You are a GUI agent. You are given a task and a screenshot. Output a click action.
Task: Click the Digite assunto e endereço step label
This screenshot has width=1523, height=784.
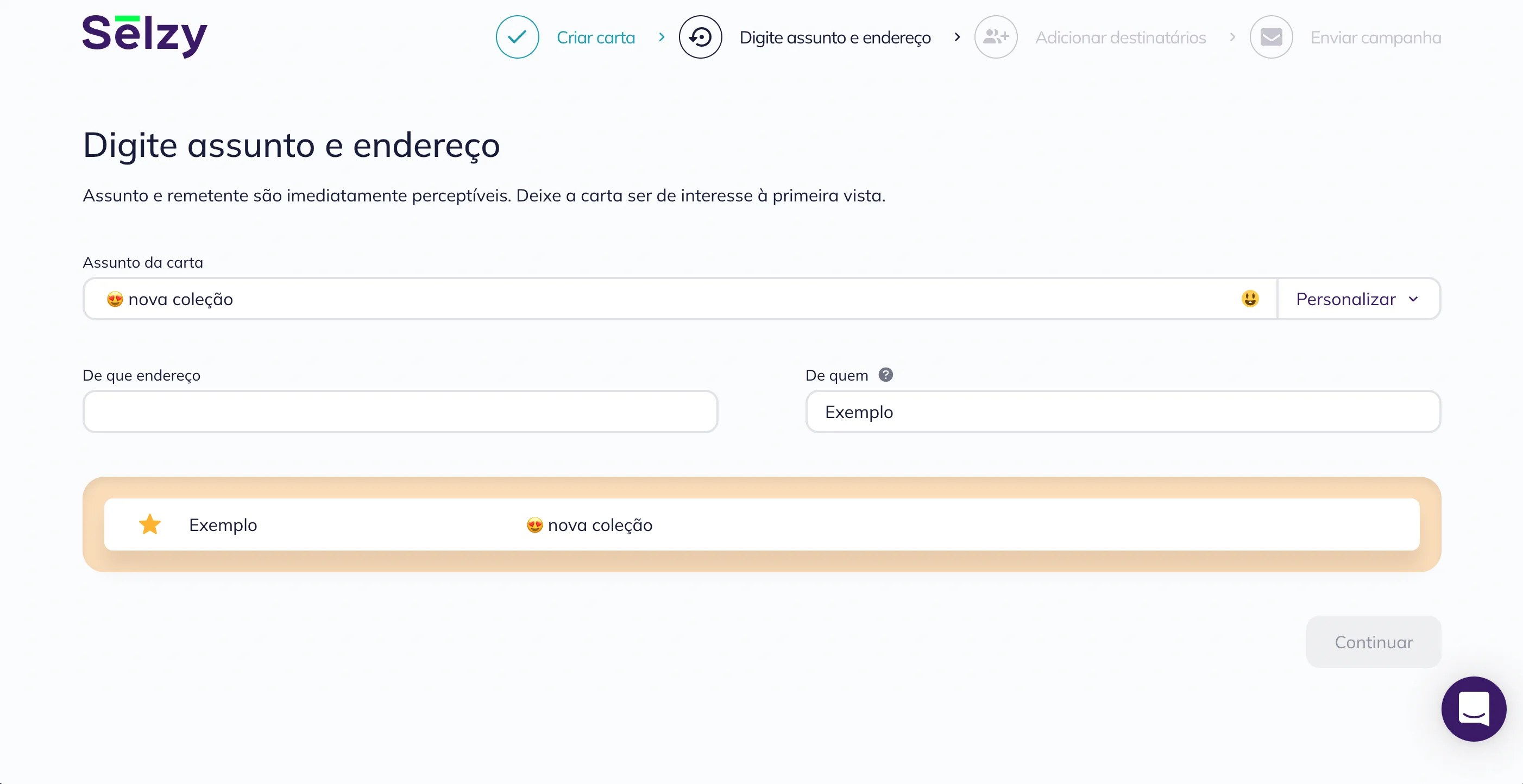click(835, 38)
